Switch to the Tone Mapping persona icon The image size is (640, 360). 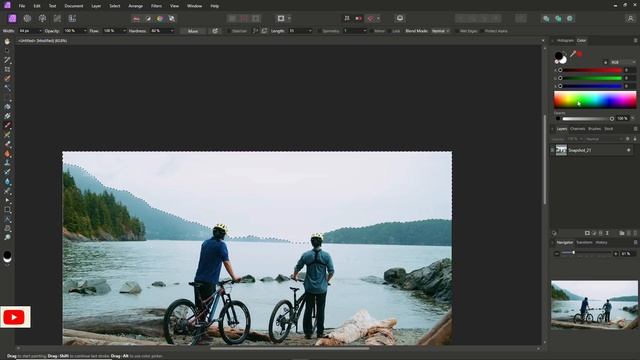[x=57, y=18]
